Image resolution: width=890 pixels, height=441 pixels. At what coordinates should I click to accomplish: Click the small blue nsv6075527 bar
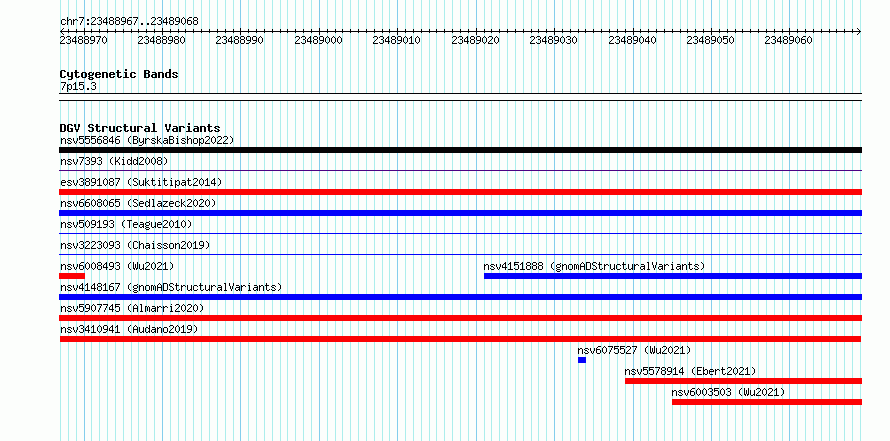click(x=582, y=360)
